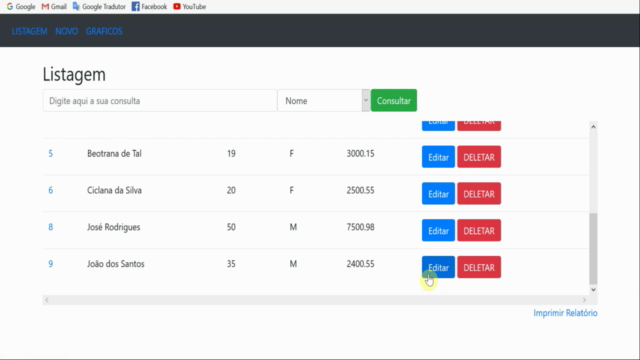Open record ID 6 link
Image resolution: width=640 pixels, height=360 pixels.
[51, 190]
